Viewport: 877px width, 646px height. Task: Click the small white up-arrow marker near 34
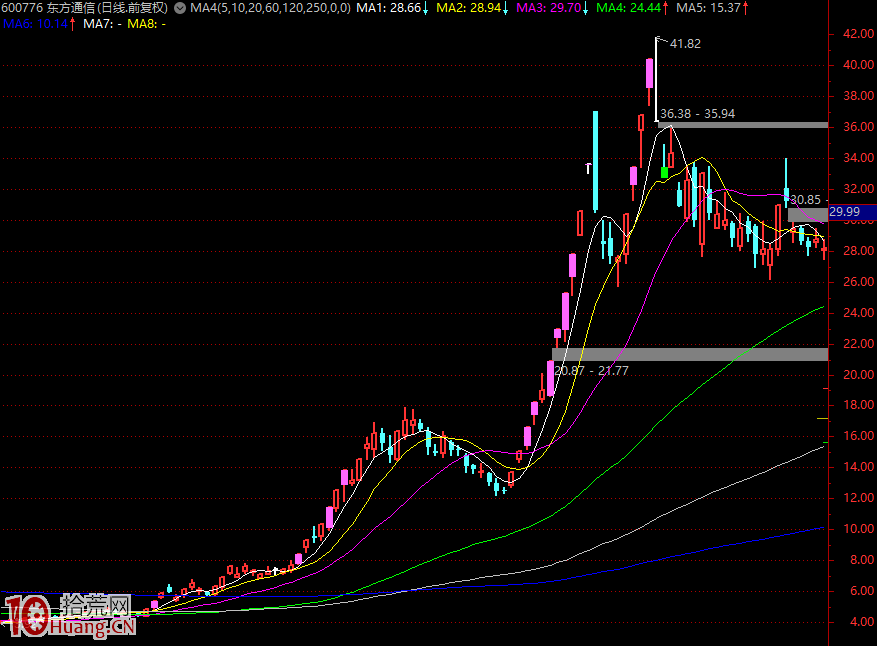pos(589,168)
